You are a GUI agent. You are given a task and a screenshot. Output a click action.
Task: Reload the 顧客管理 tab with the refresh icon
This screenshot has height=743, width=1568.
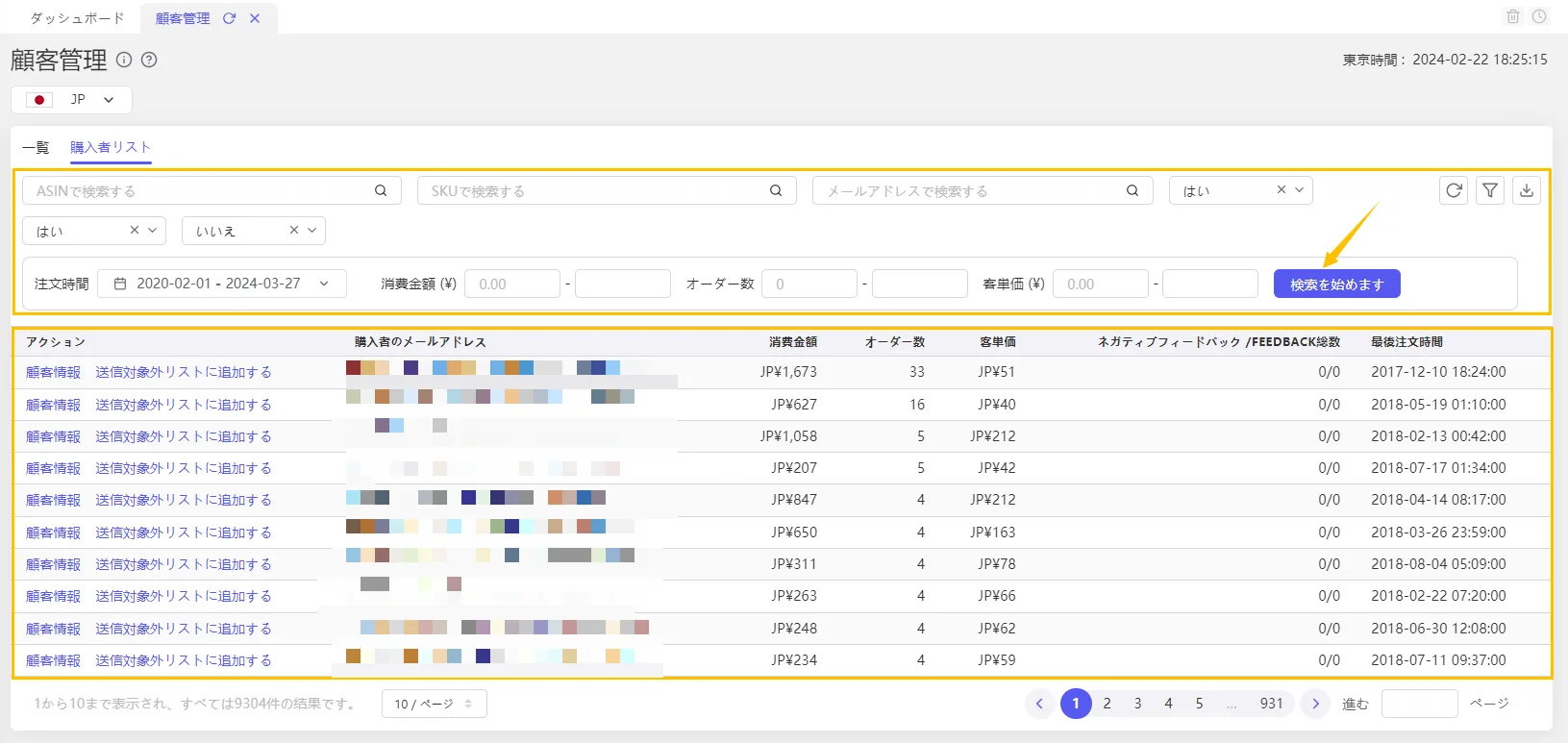(229, 18)
